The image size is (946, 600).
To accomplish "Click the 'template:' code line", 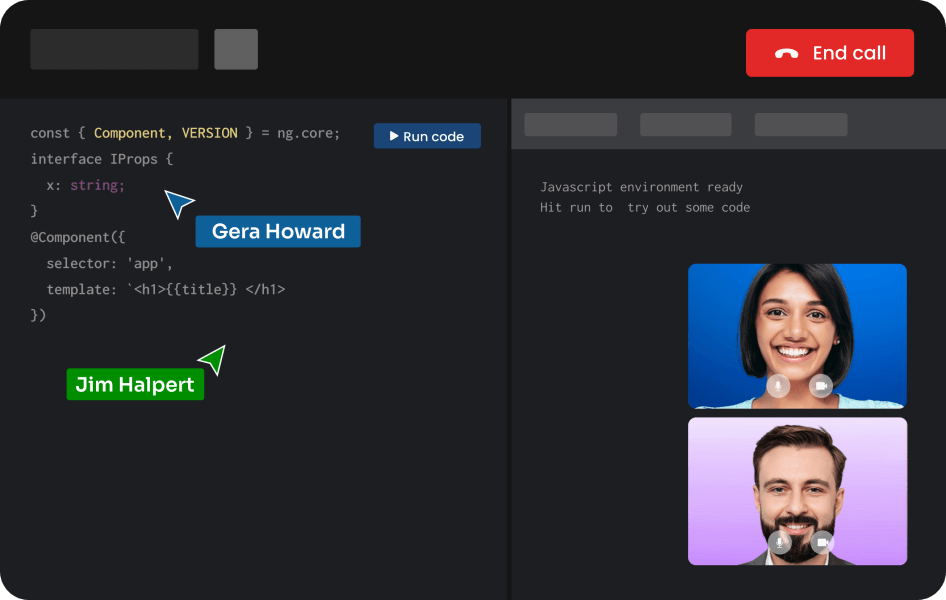I will click(x=166, y=289).
